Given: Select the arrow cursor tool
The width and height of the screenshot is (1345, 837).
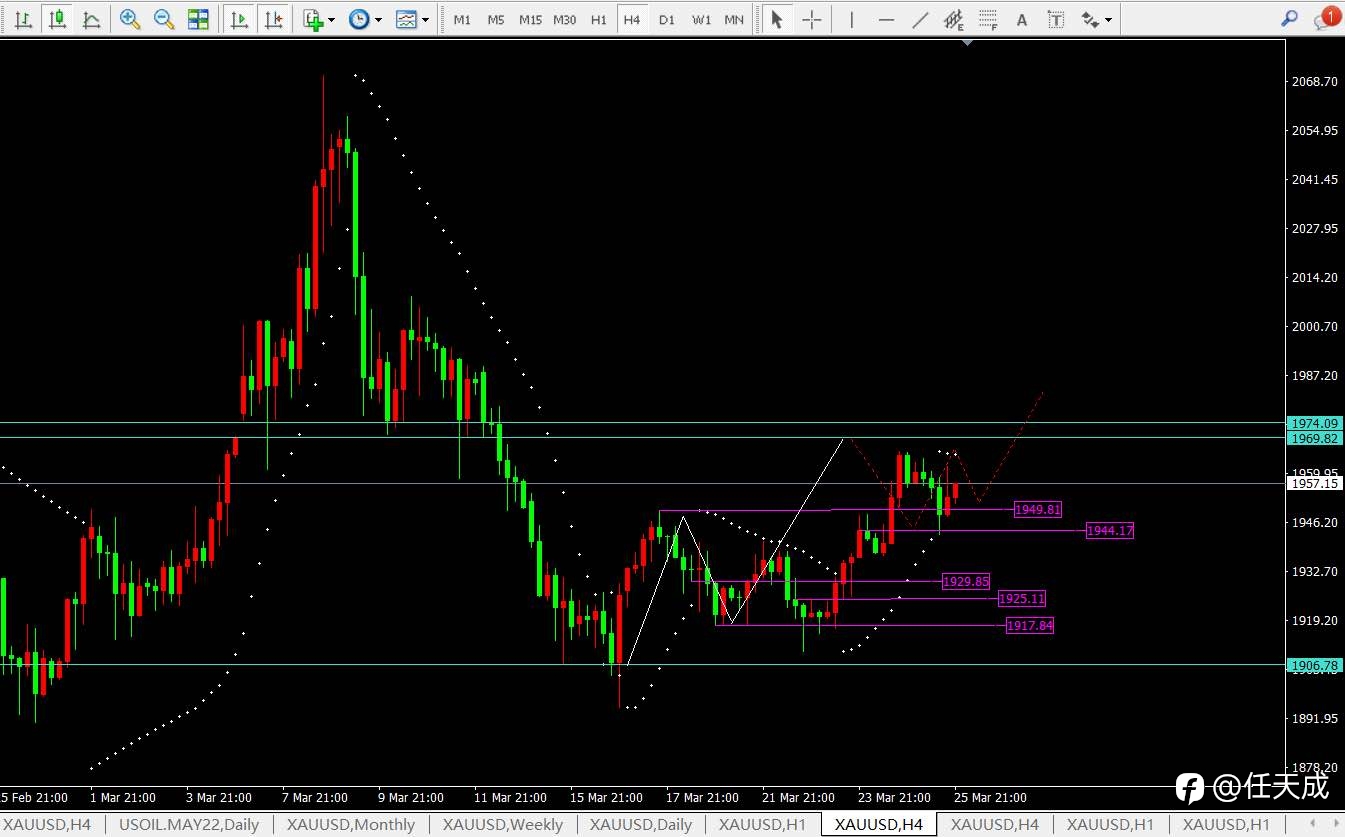Looking at the screenshot, I should point(777,19).
